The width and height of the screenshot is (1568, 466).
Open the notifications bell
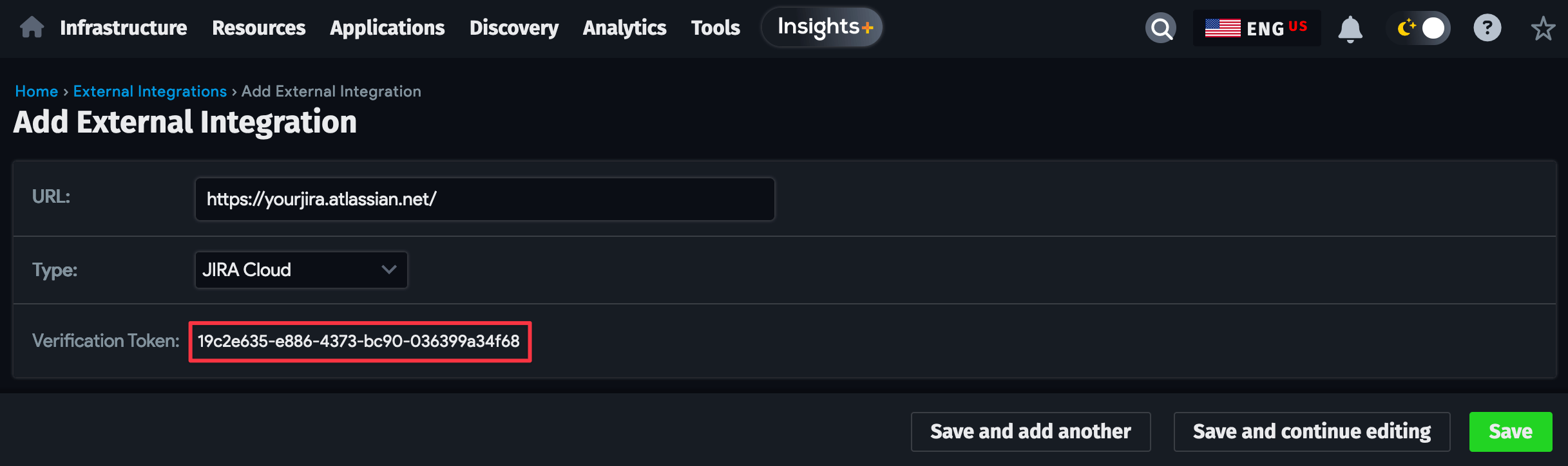point(1351,27)
